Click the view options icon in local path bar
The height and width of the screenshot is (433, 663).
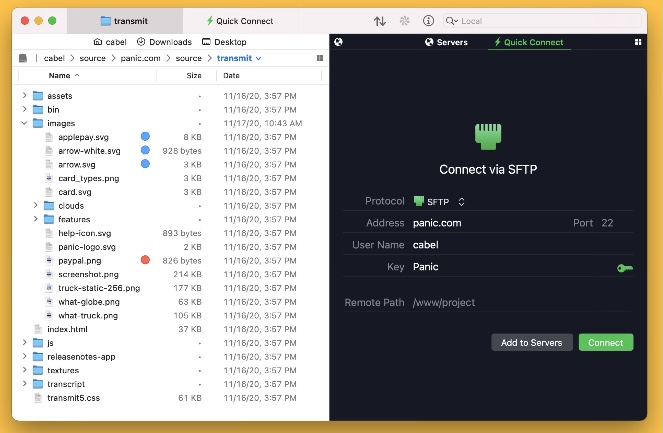point(319,58)
